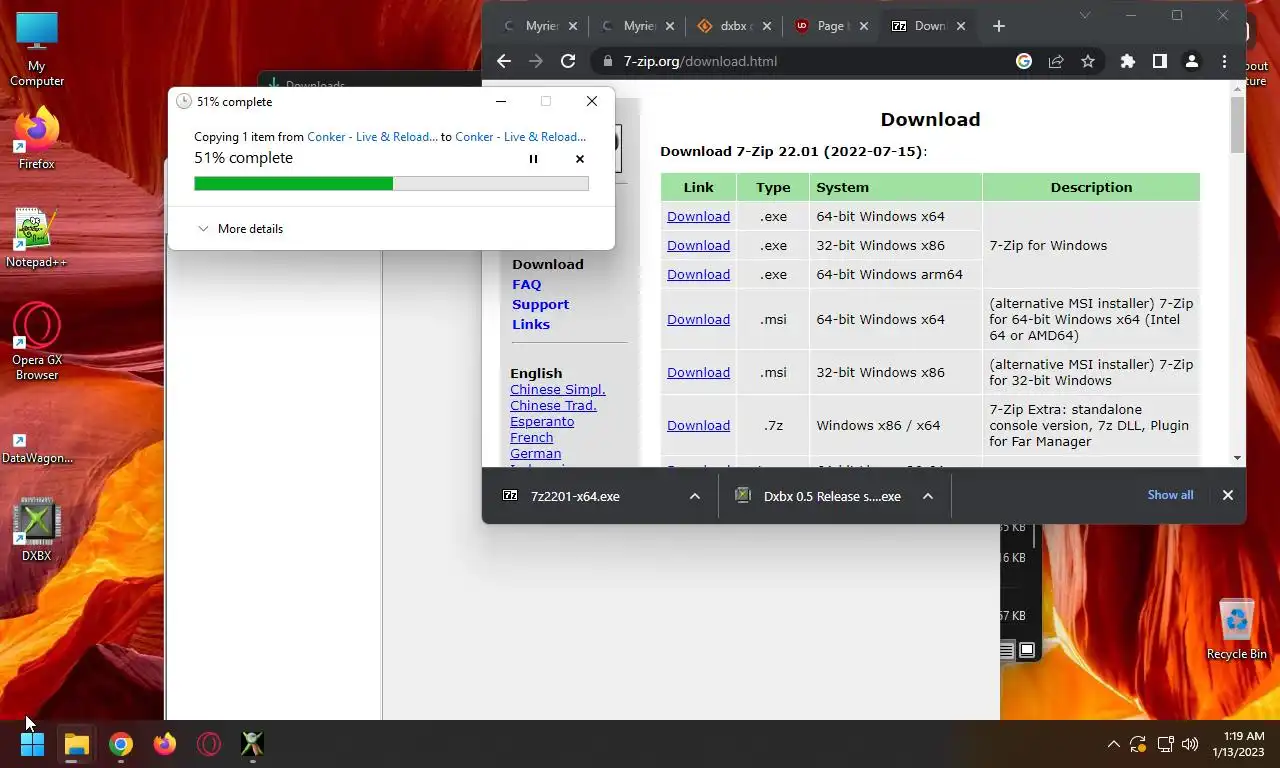Open Firefox from the taskbar
Screen dimensions: 1280x768
165,744
